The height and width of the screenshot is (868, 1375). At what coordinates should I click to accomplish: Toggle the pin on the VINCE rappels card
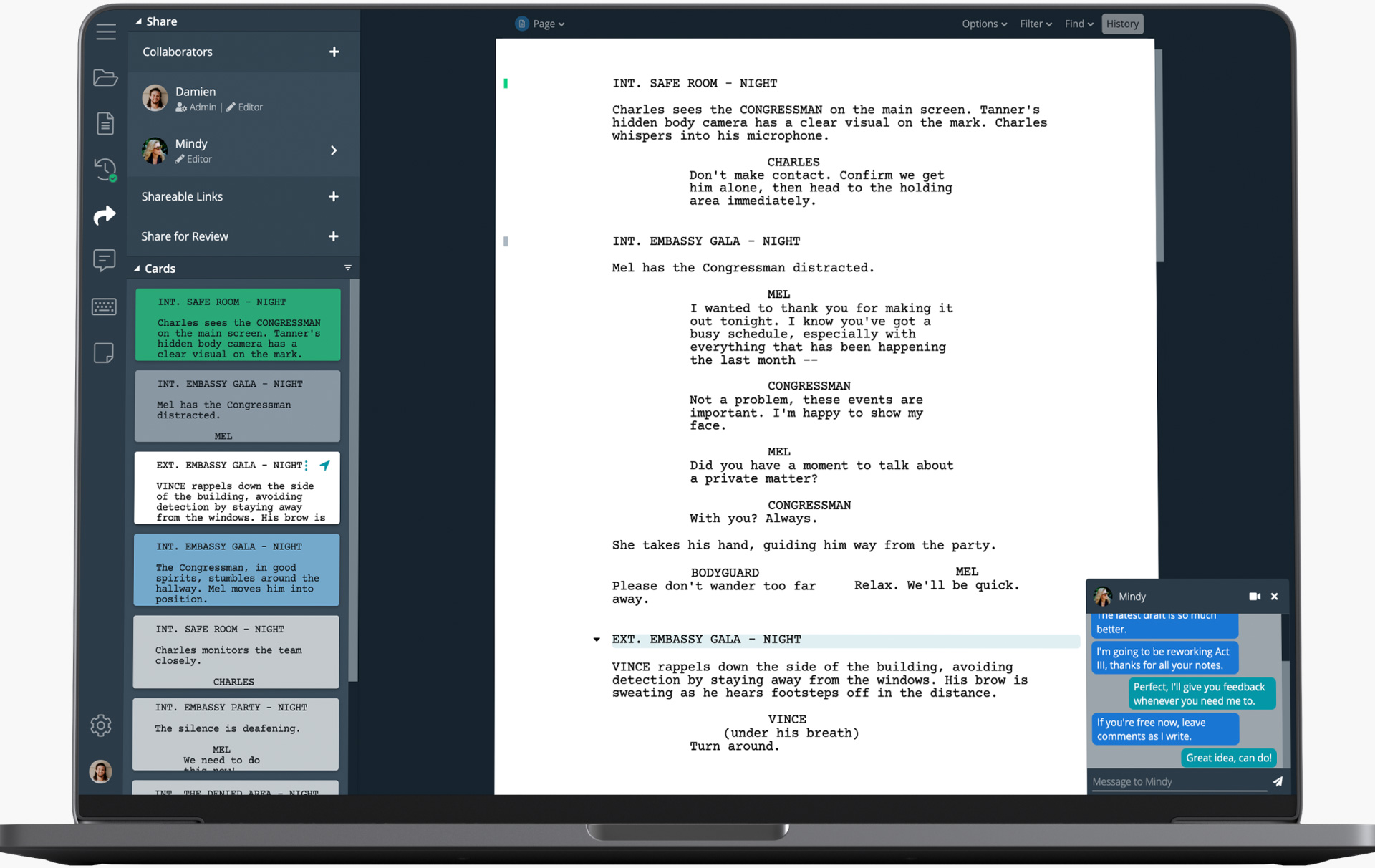pos(326,465)
